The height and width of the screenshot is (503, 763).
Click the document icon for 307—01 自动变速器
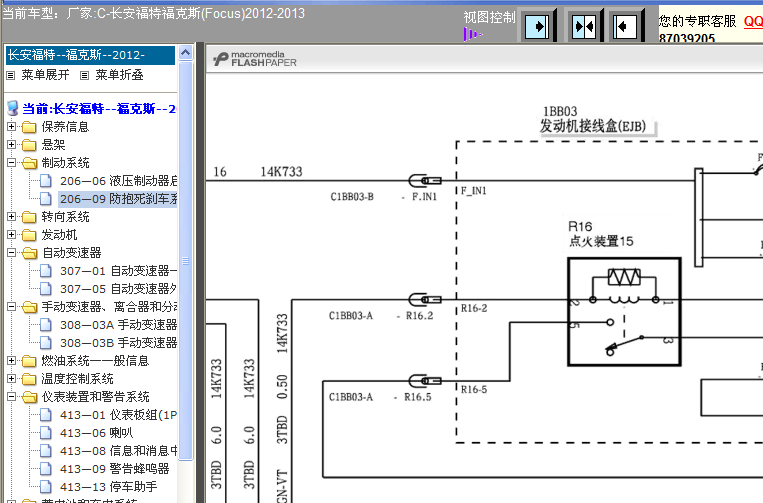[x=46, y=271]
